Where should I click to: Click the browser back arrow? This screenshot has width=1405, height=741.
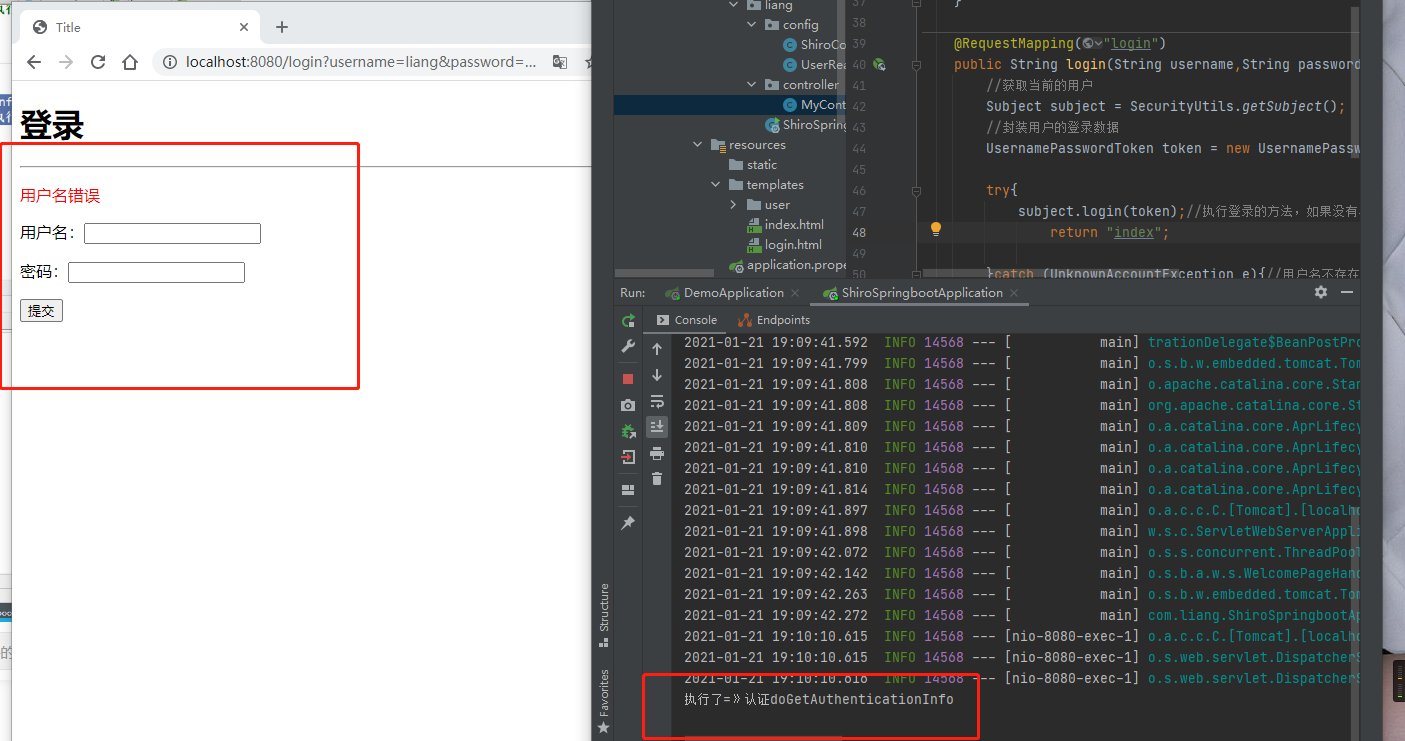34,62
